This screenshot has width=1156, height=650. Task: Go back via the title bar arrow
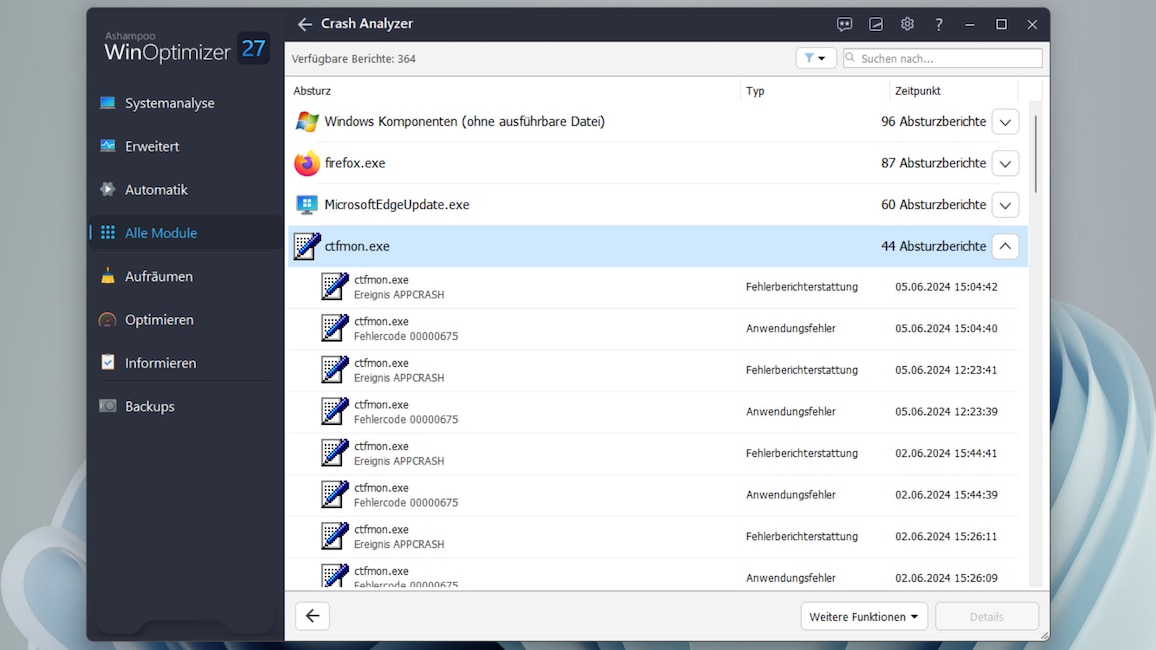304,24
